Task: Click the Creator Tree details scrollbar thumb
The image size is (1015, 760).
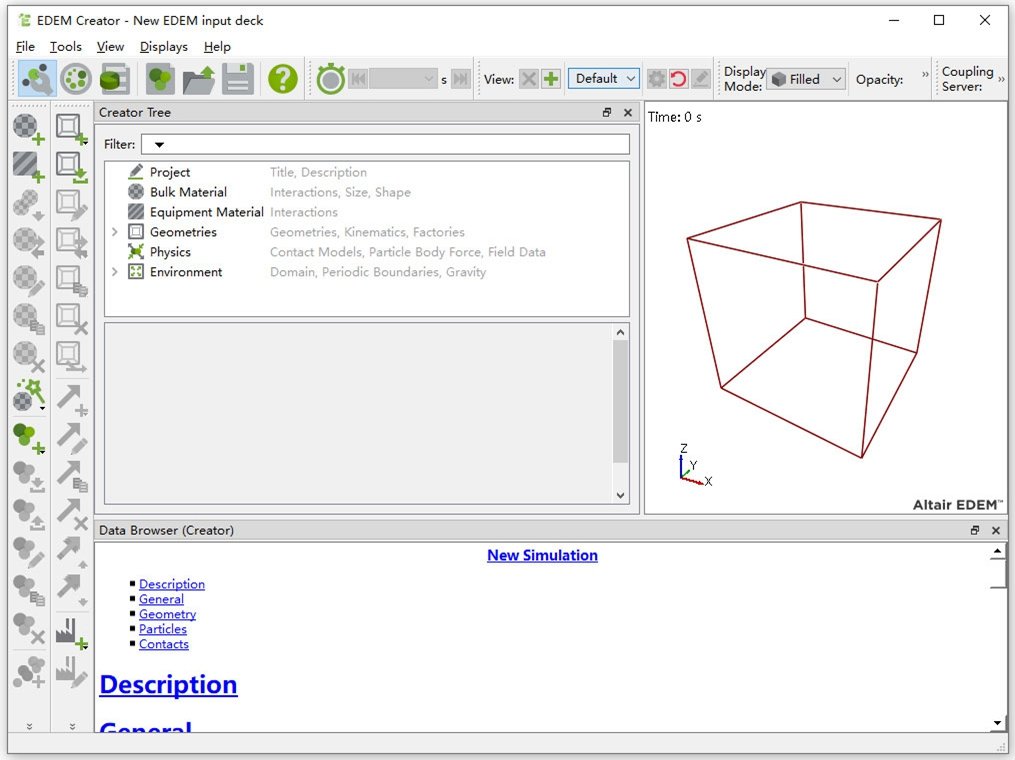Action: coord(620,401)
